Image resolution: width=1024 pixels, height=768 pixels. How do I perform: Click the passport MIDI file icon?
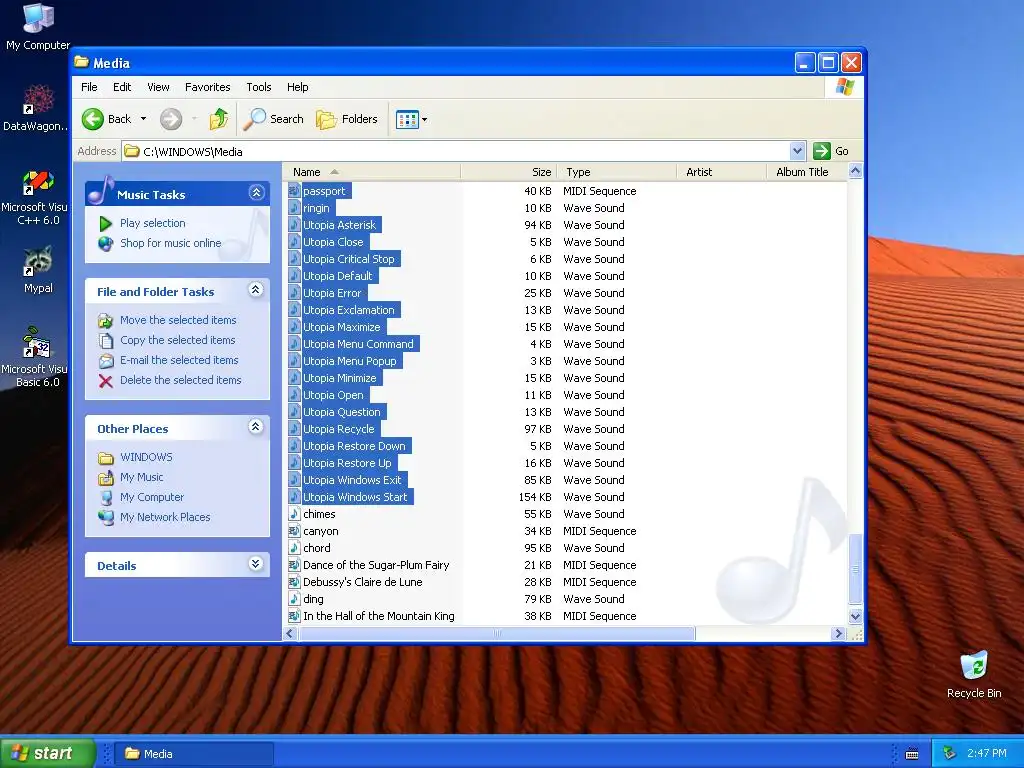(295, 191)
